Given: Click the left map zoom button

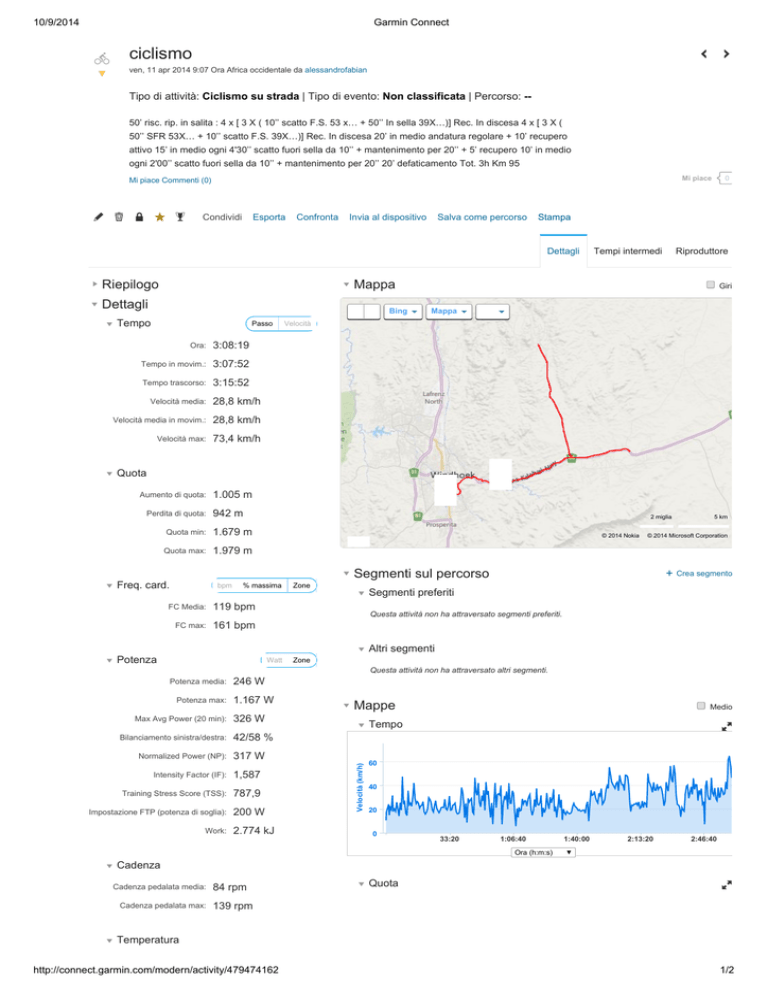Looking at the screenshot, I should point(356,311).
